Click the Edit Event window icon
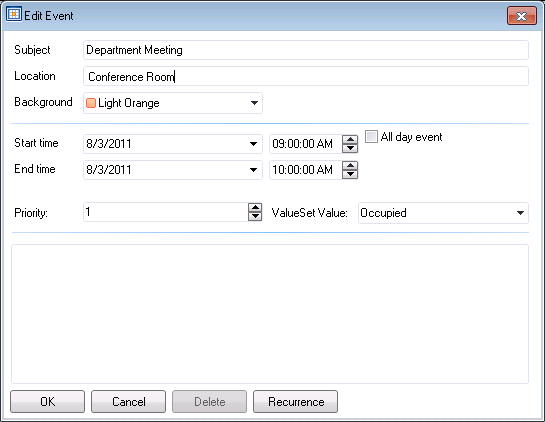 14,15
